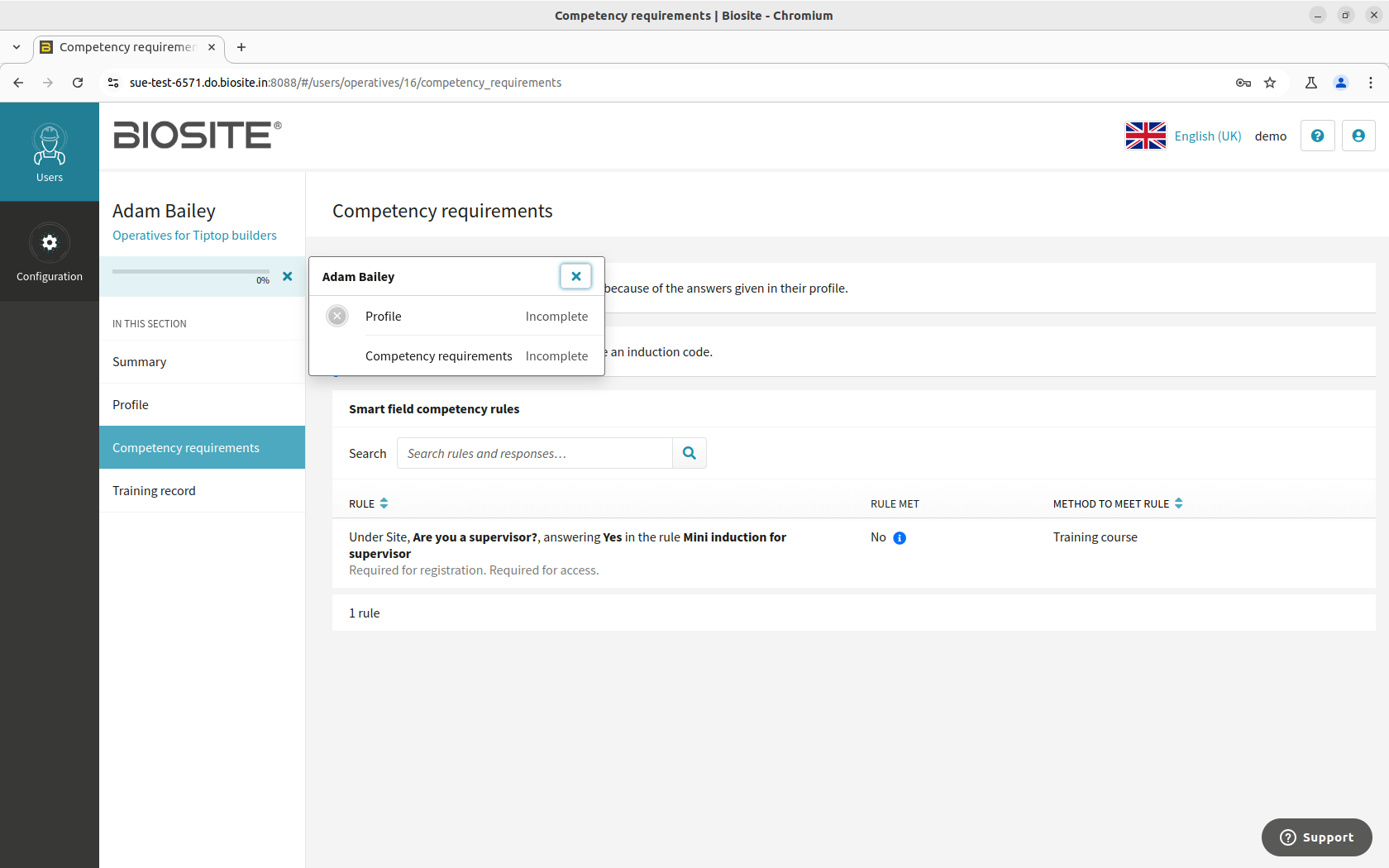Open the English (UK) language selector
The image size is (1389, 868).
click(1183, 136)
